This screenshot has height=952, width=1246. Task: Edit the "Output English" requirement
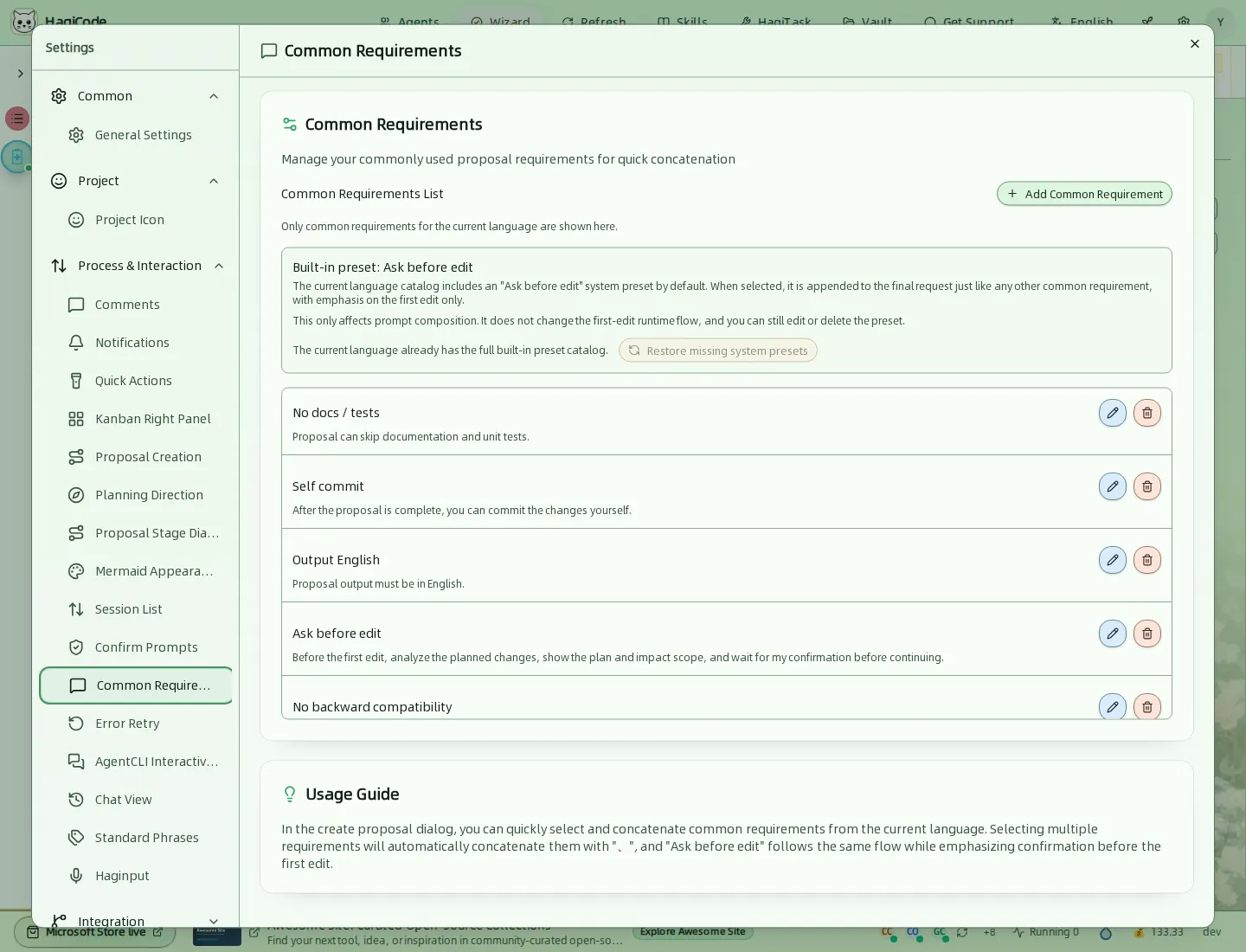coord(1113,560)
